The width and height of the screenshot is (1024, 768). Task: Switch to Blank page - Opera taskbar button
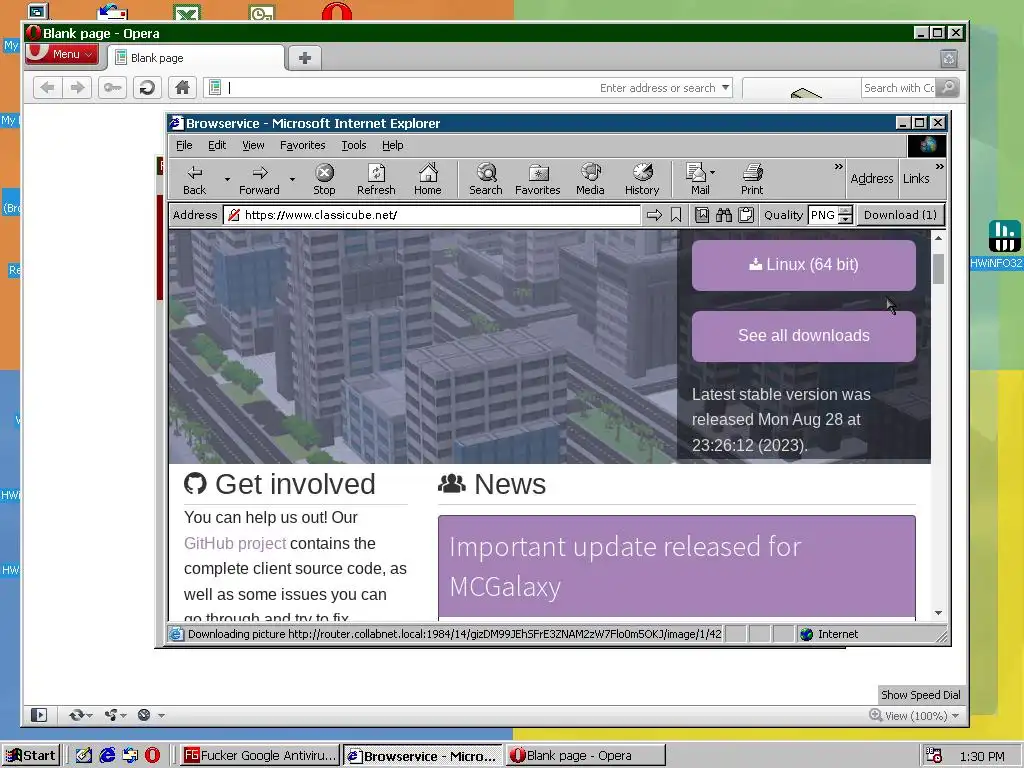click(x=586, y=756)
